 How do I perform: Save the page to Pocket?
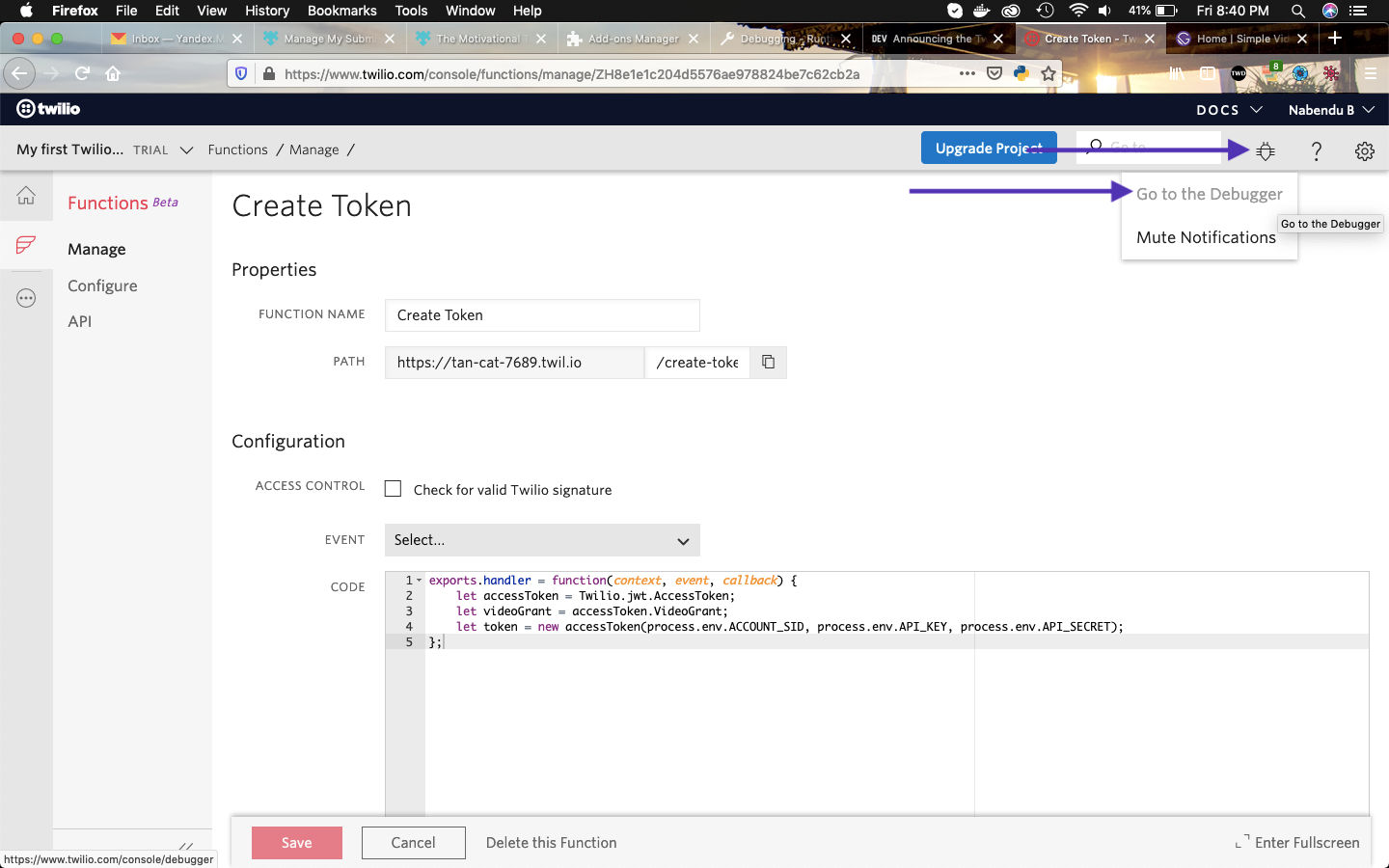point(994,73)
